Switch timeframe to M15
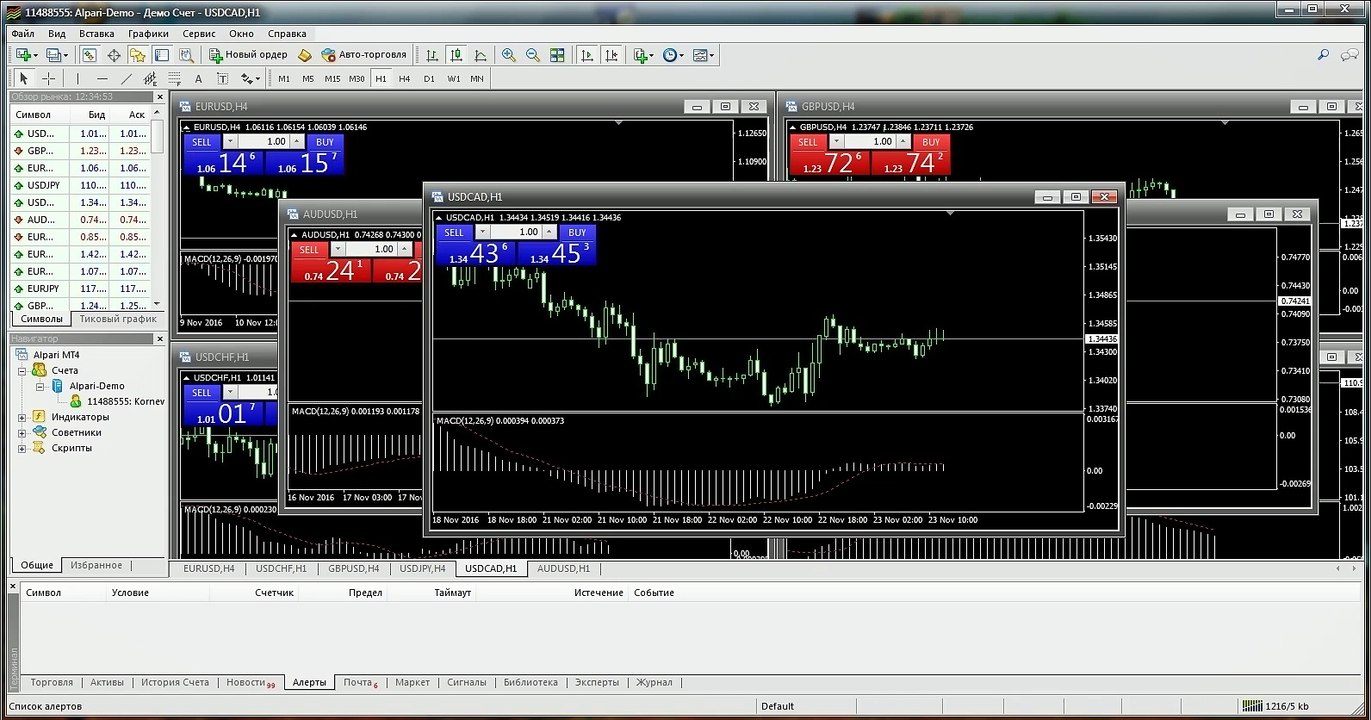The height and width of the screenshot is (720, 1371). point(332,78)
